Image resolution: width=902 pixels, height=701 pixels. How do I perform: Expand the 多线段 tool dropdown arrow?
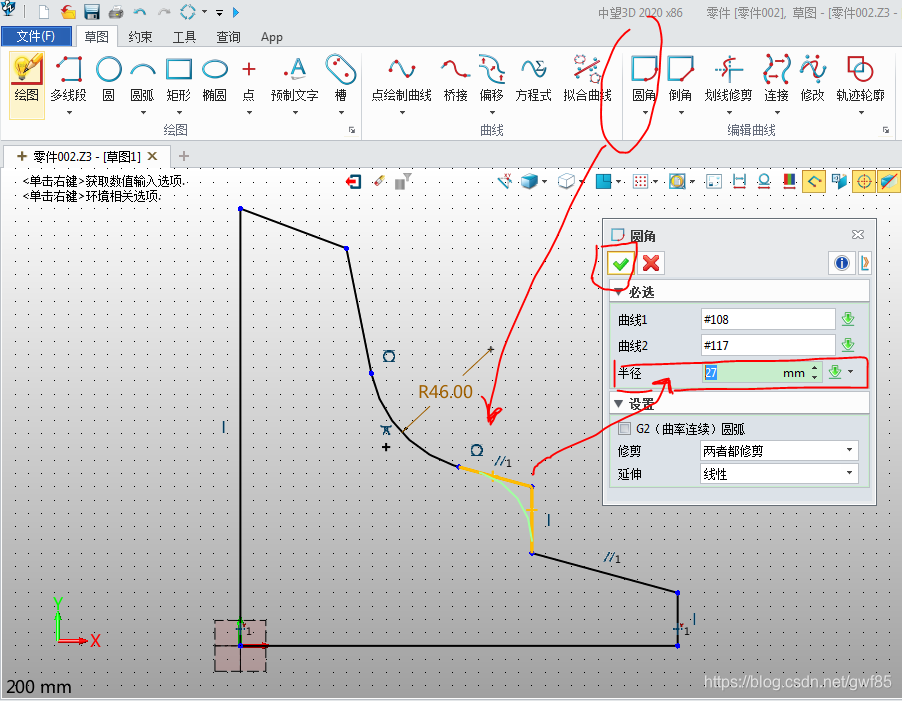[x=69, y=112]
